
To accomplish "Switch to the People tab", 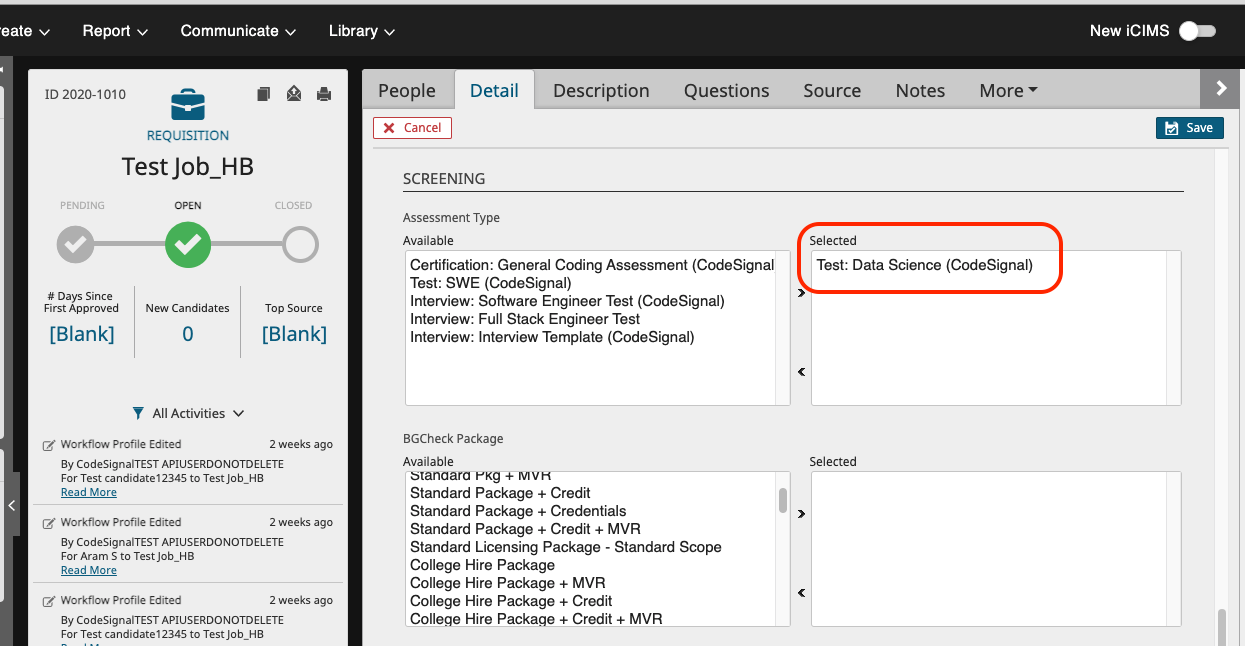I will (407, 90).
